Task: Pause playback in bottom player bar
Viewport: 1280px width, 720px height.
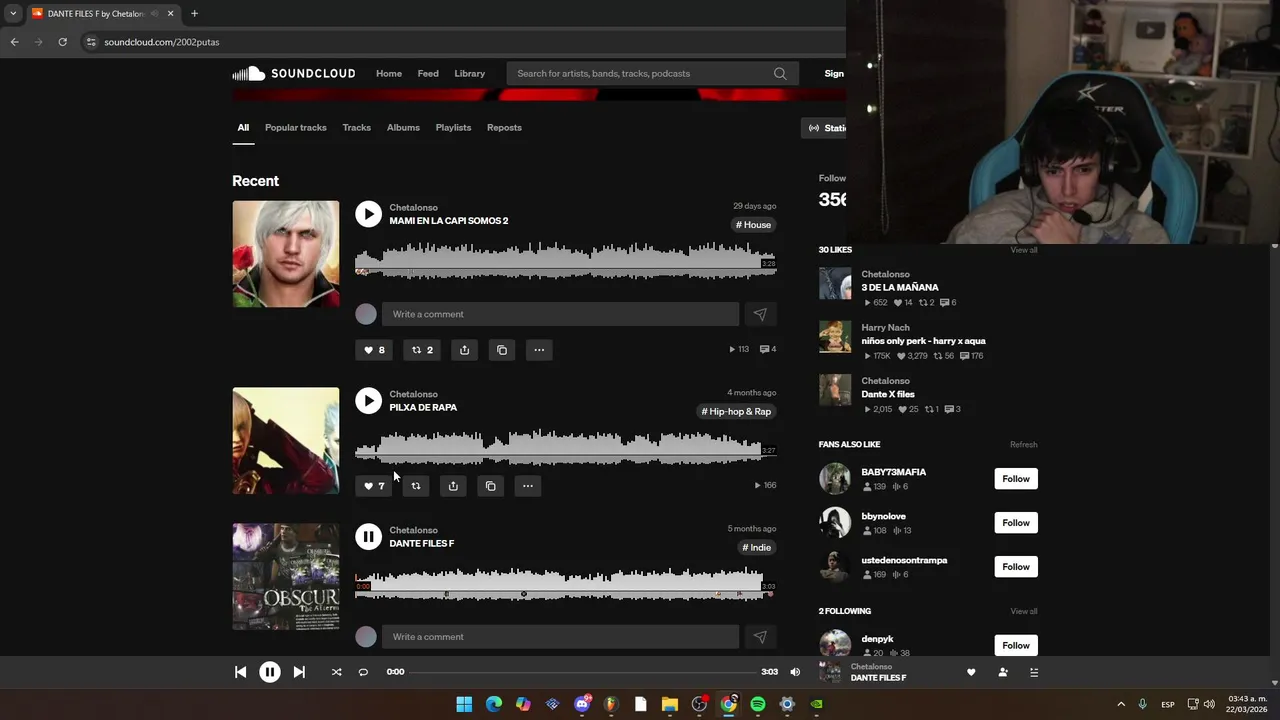Action: [x=270, y=673]
